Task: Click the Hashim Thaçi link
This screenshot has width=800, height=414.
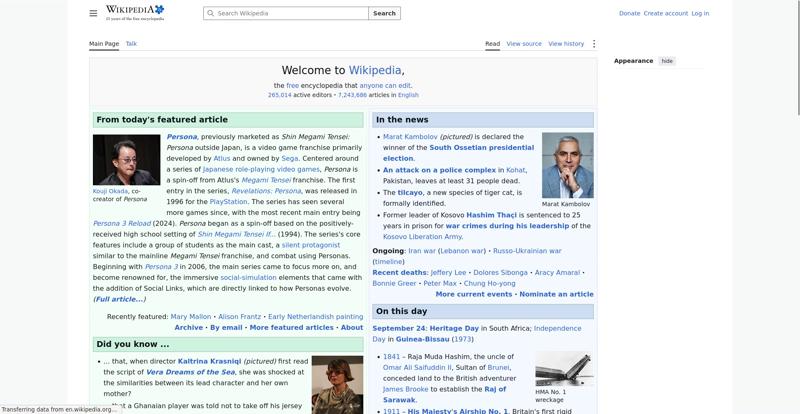Action: (491, 215)
